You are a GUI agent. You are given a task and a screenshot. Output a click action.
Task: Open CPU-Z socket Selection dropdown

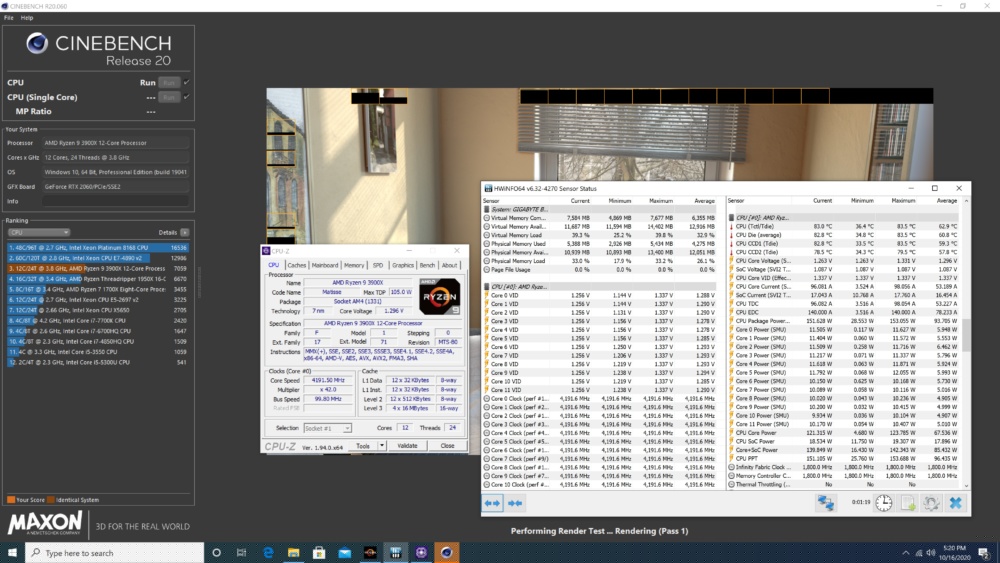(327, 428)
